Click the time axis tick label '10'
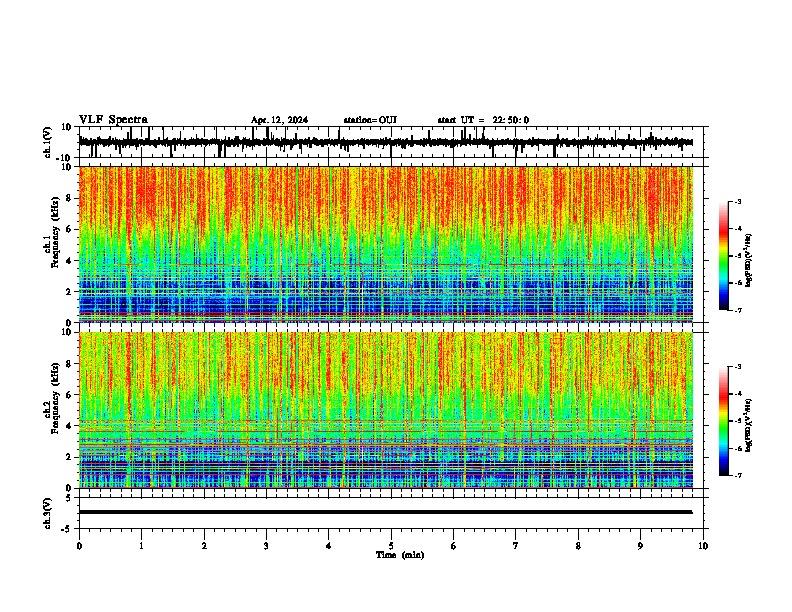The image size is (792, 612). tap(703, 546)
